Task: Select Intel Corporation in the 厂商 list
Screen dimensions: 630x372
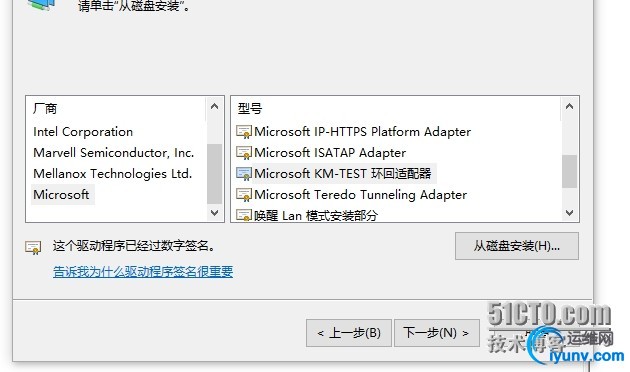Action: pyautogui.click(x=83, y=132)
